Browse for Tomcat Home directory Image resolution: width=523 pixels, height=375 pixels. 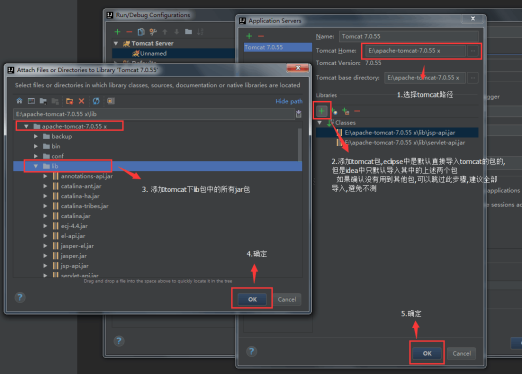click(473, 51)
